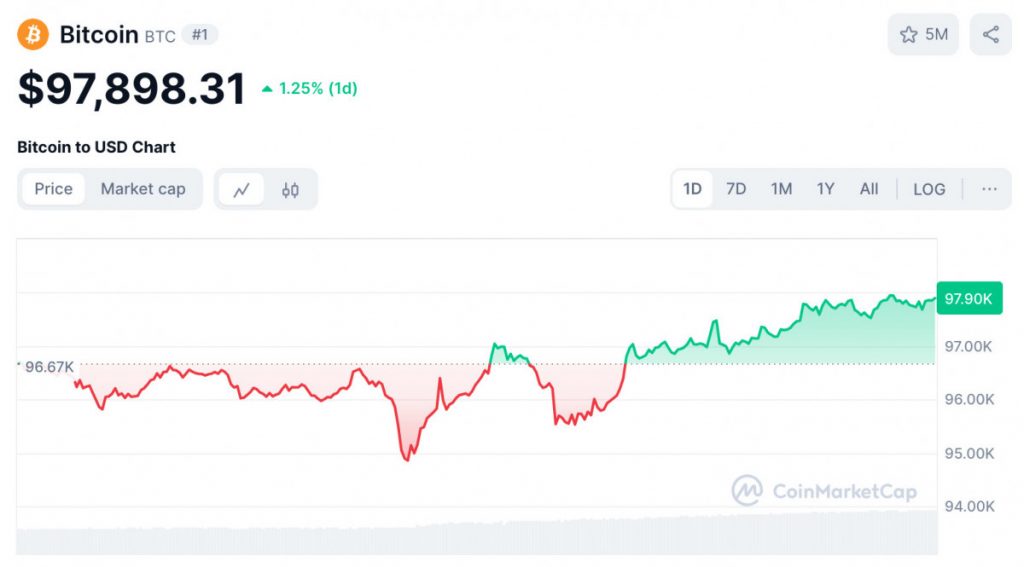Add Bitcoin to watchlist via star button
Screen dimensions: 1024x567
click(923, 35)
